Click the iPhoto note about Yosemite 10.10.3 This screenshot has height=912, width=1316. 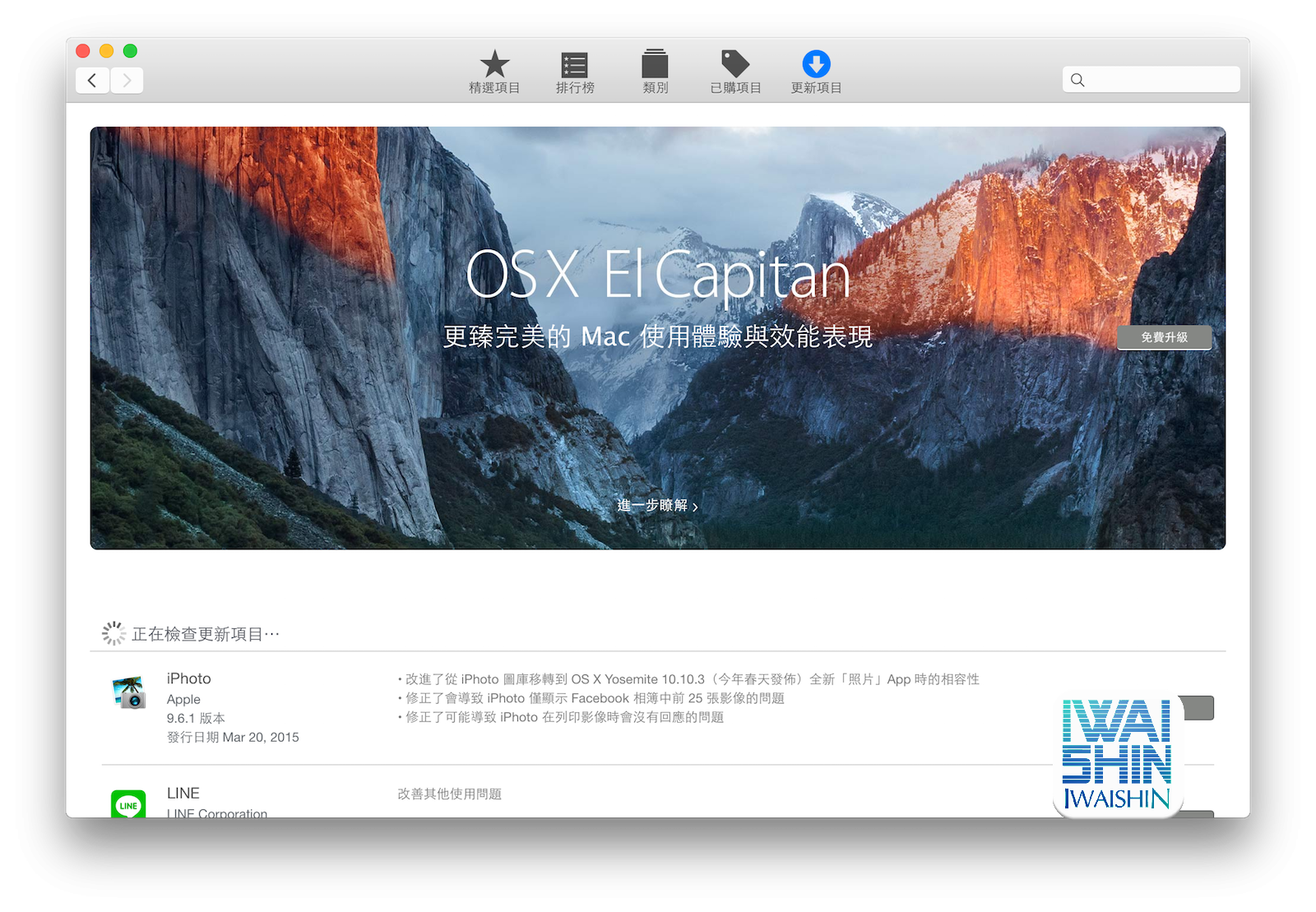688,679
